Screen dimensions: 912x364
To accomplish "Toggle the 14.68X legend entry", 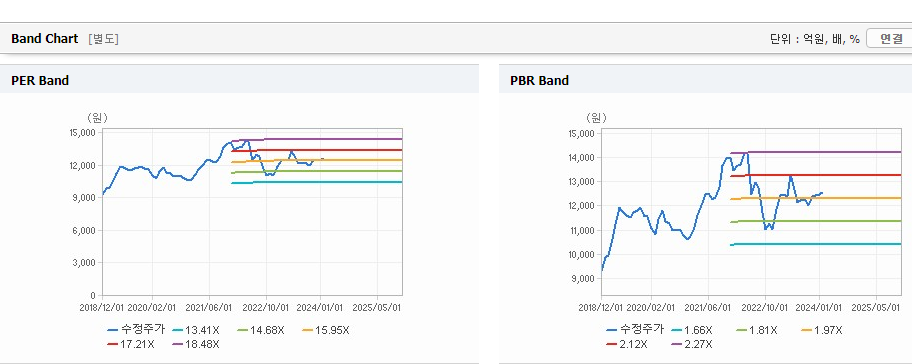I will pyautogui.click(x=261, y=330).
